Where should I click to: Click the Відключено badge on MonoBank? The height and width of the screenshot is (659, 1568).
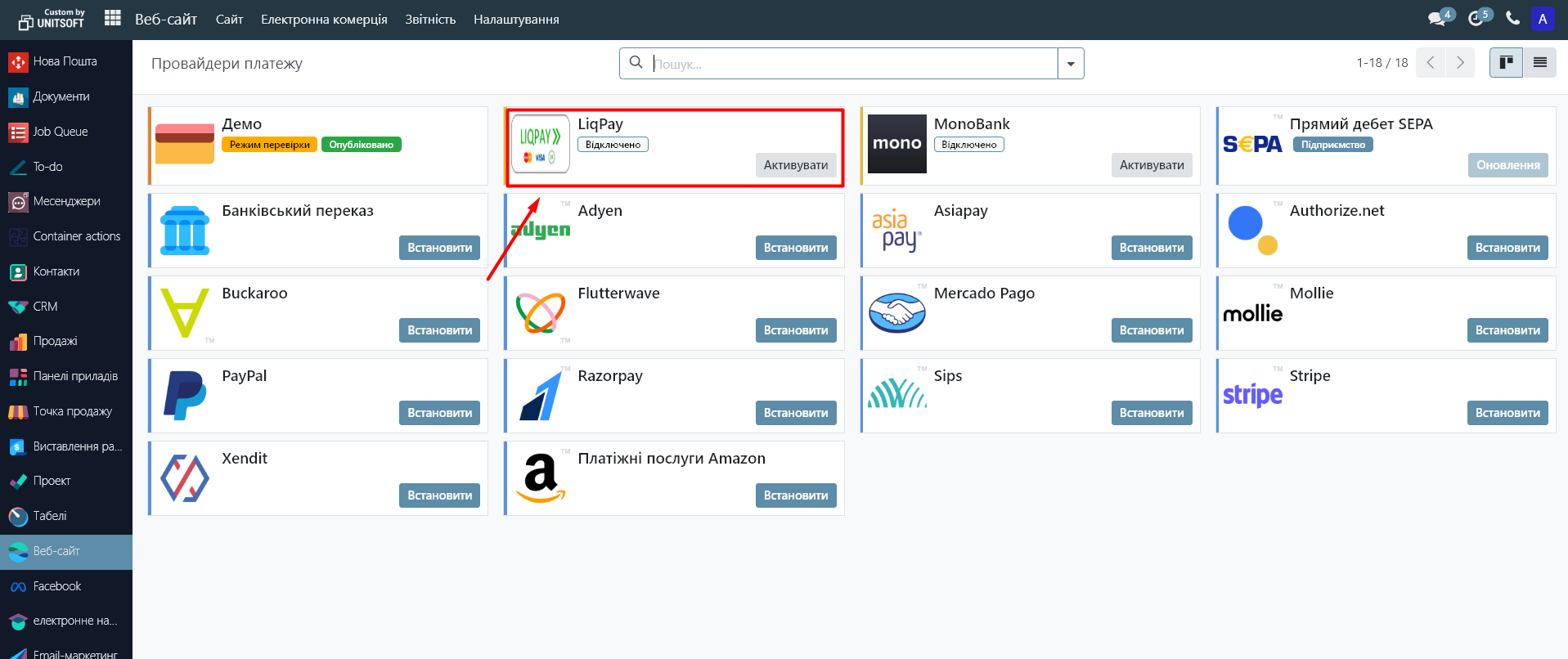coord(969,145)
